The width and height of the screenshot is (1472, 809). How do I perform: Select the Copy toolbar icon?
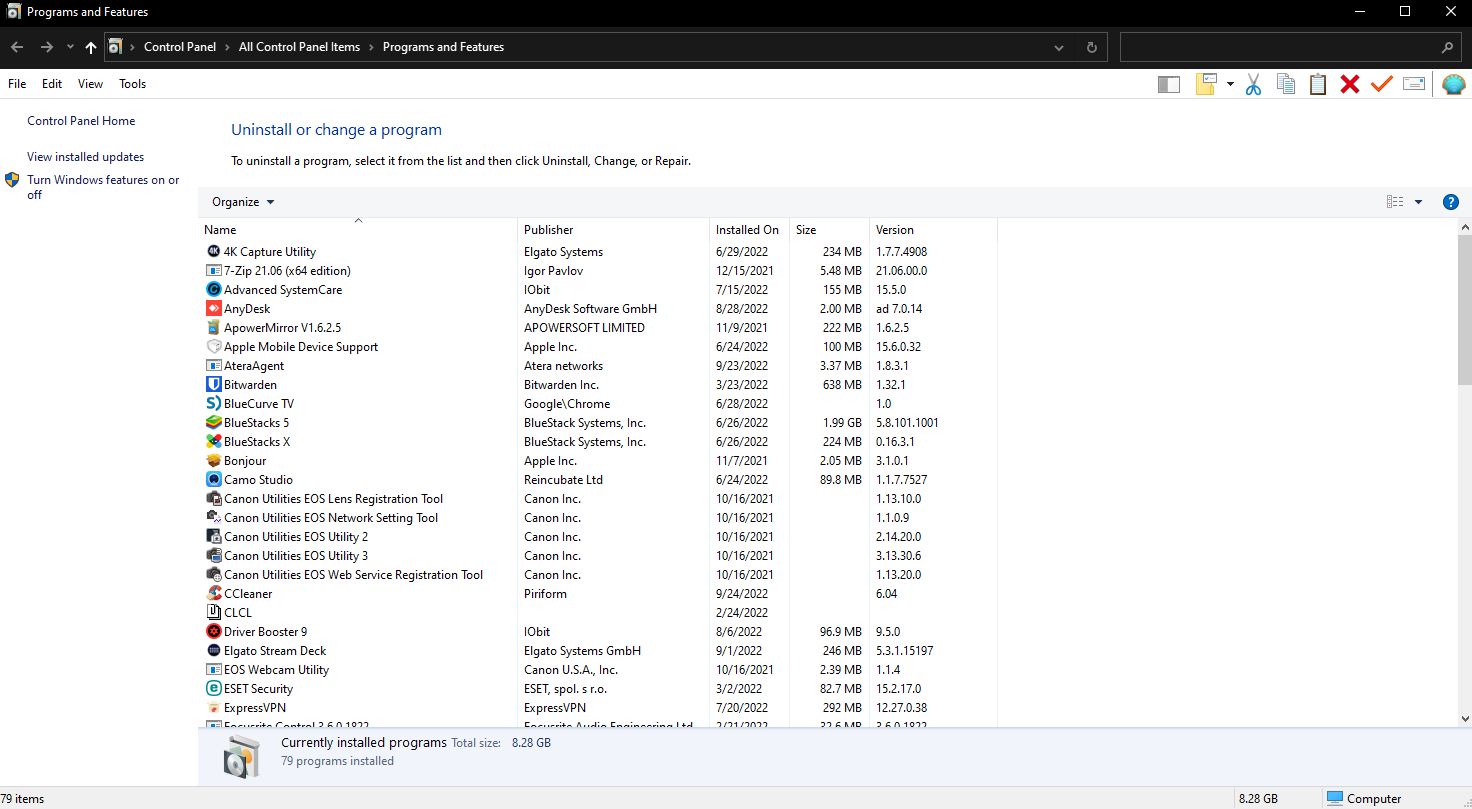click(x=1285, y=84)
